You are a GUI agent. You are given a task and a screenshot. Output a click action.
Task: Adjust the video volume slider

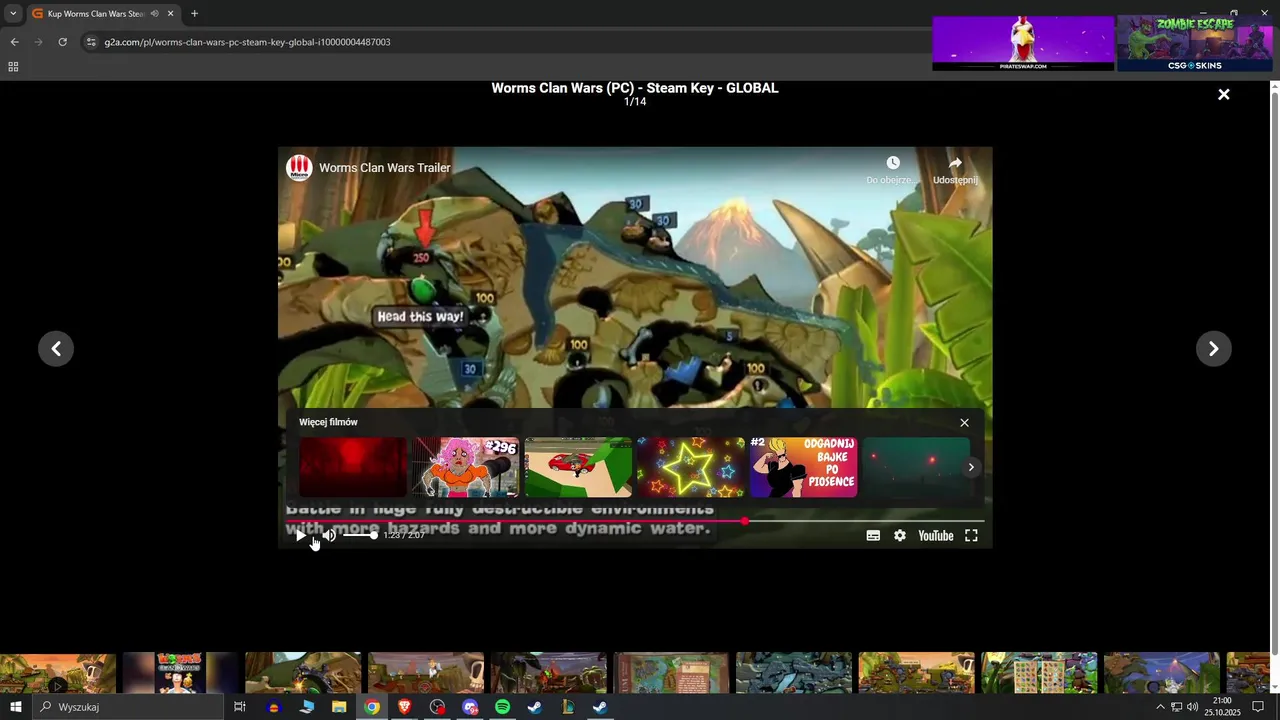(x=360, y=535)
